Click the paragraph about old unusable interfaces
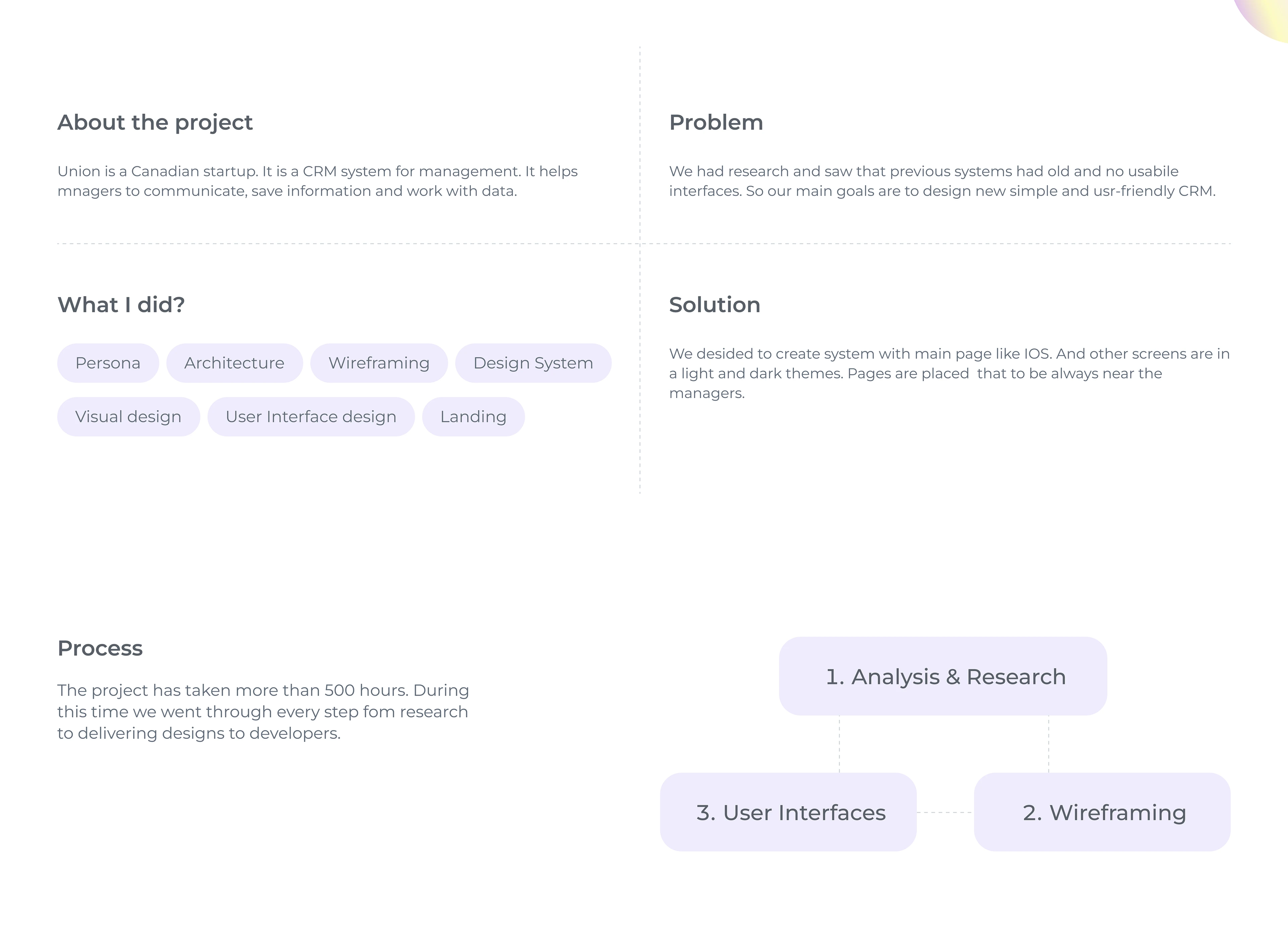This screenshot has height=931, width=1288. click(942, 181)
